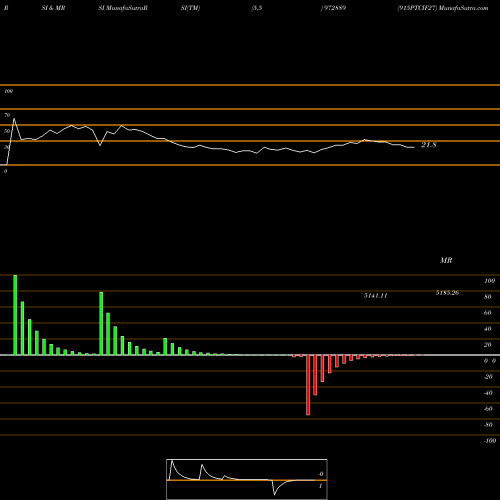The width and height of the screenshot is (500, 500).
Task: Click the MR axis label -80
Action: point(488,425)
